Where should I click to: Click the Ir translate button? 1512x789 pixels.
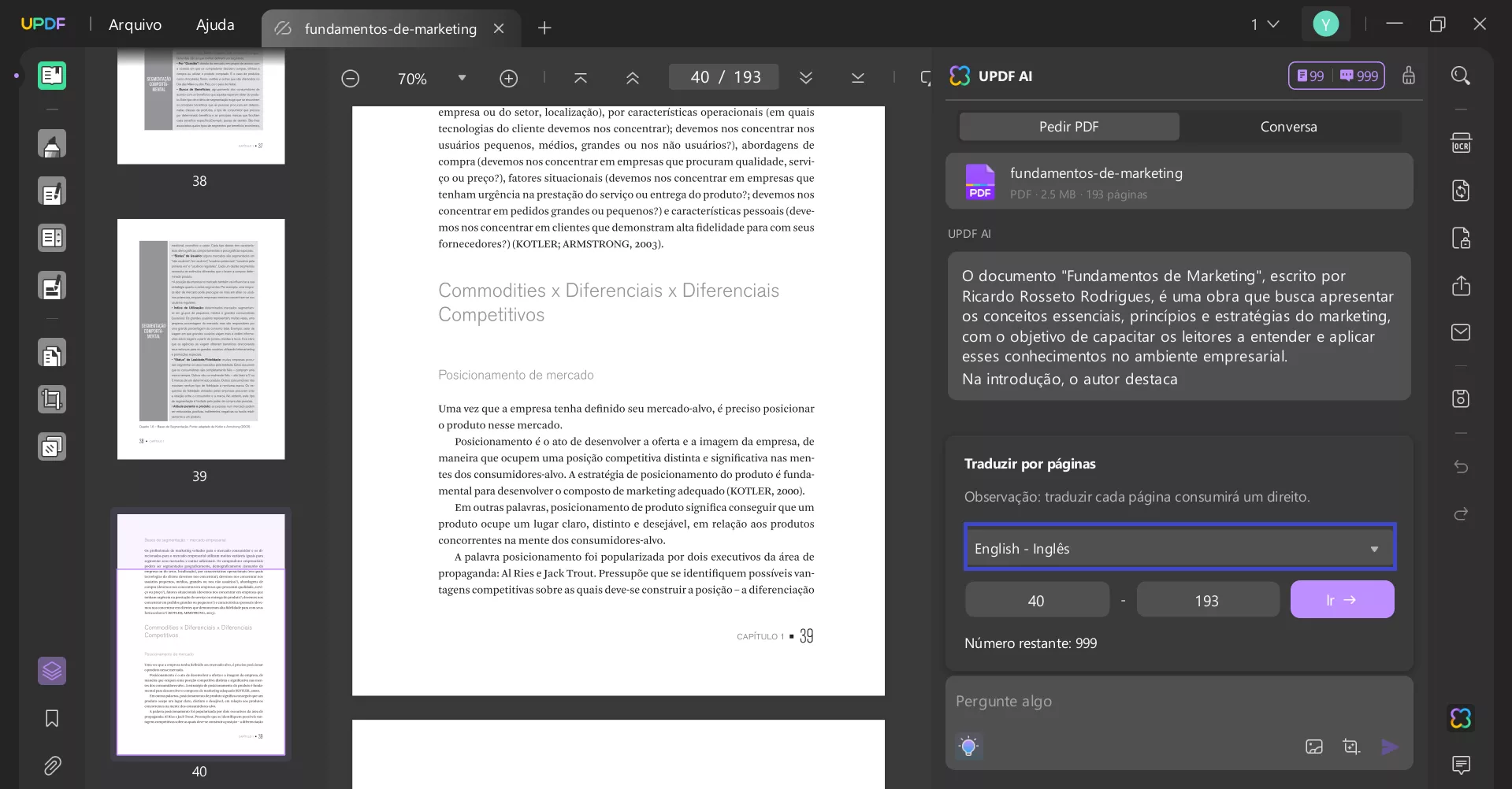(x=1342, y=599)
